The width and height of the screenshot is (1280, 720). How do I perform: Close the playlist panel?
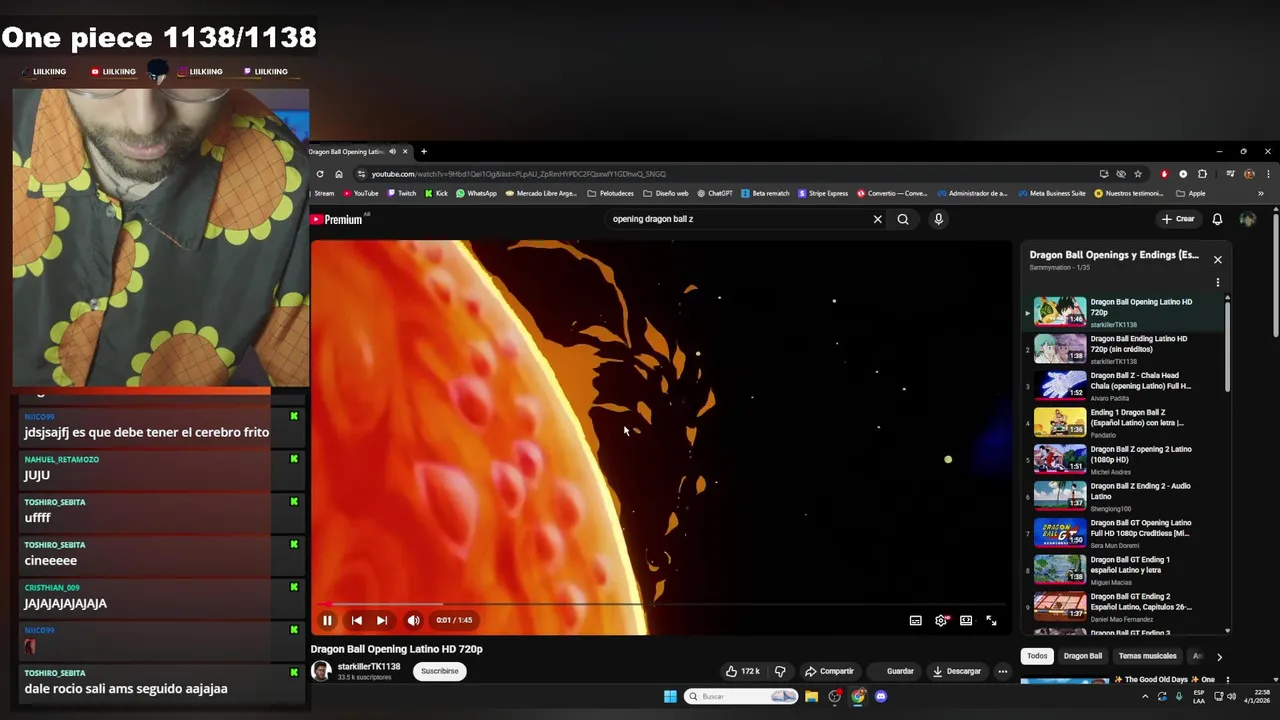(1217, 259)
